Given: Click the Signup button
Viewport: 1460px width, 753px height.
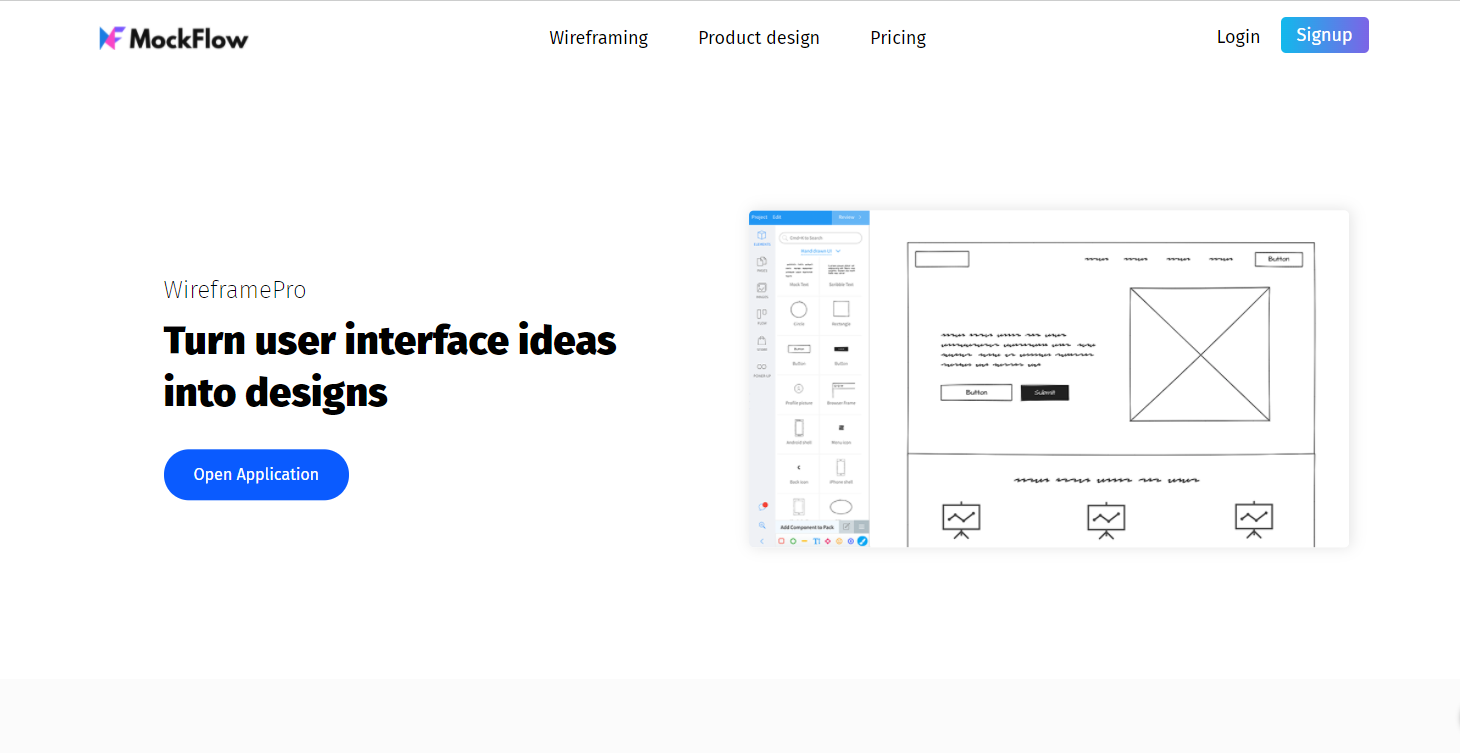Looking at the screenshot, I should point(1324,35).
